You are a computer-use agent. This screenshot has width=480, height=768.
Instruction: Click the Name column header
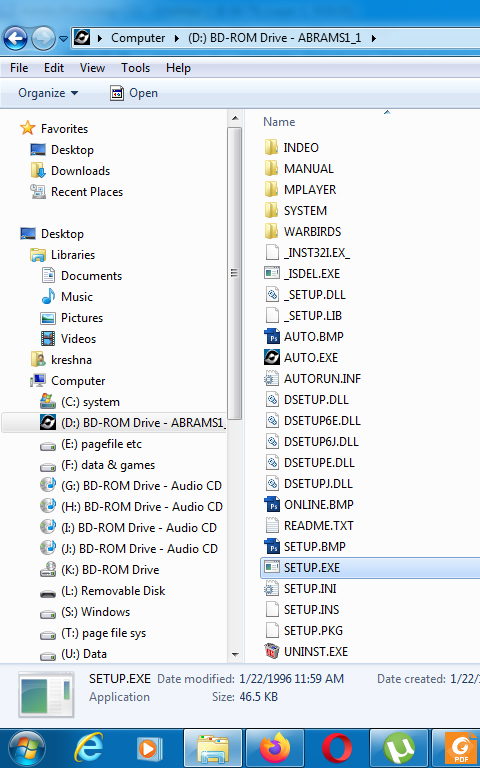[x=279, y=122]
